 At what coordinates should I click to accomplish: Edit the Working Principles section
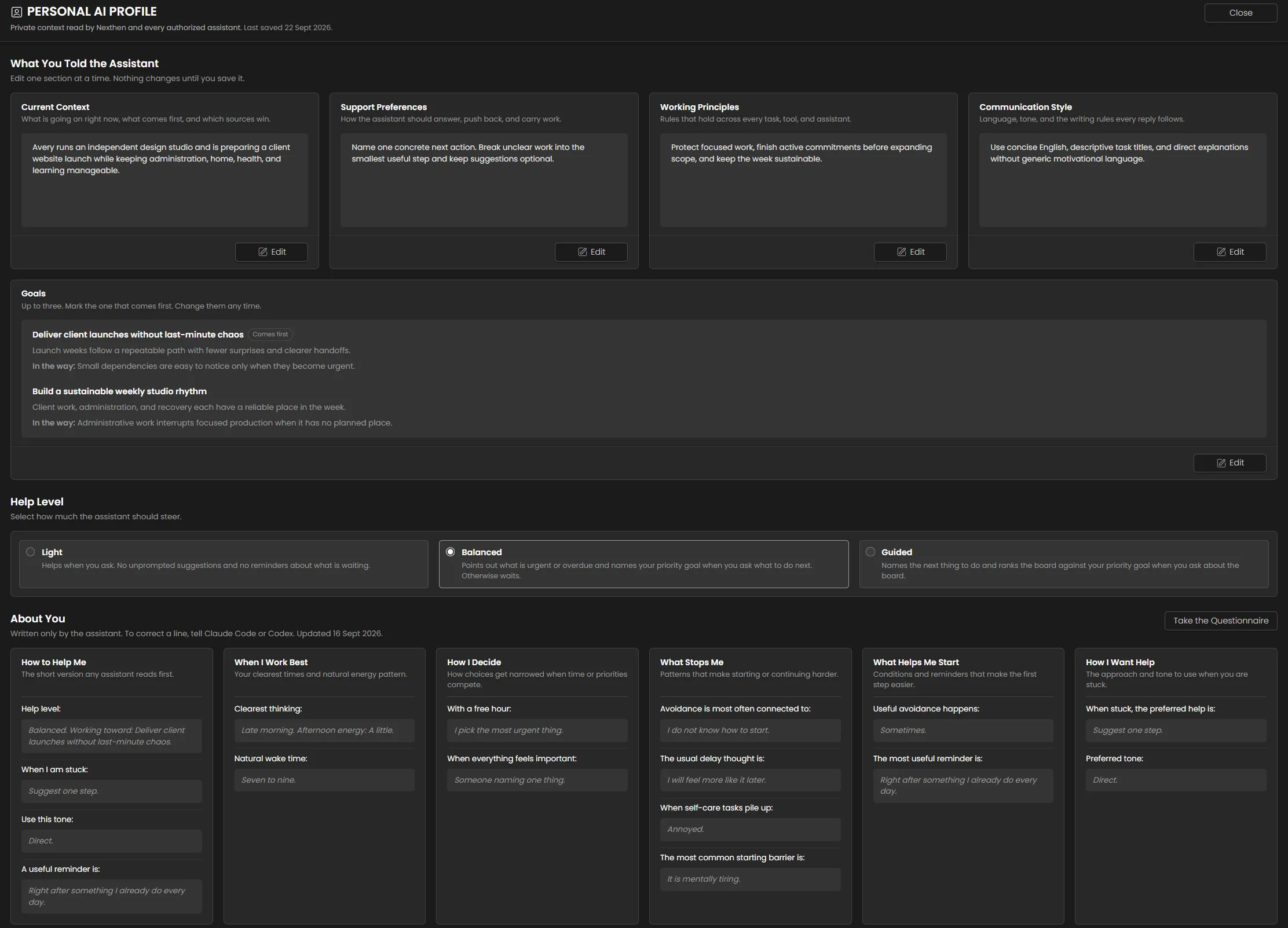point(910,252)
